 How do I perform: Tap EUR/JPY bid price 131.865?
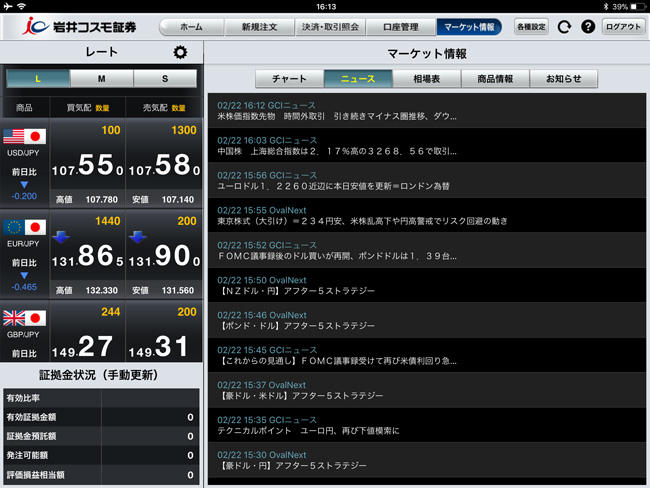point(87,256)
